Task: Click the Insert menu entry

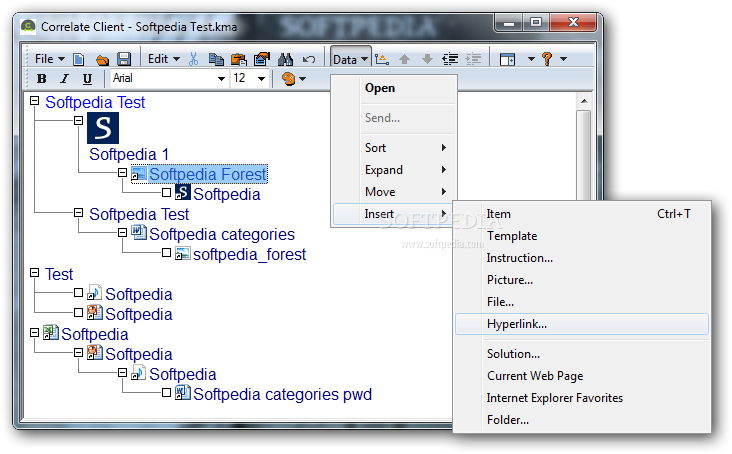Action: (x=393, y=214)
